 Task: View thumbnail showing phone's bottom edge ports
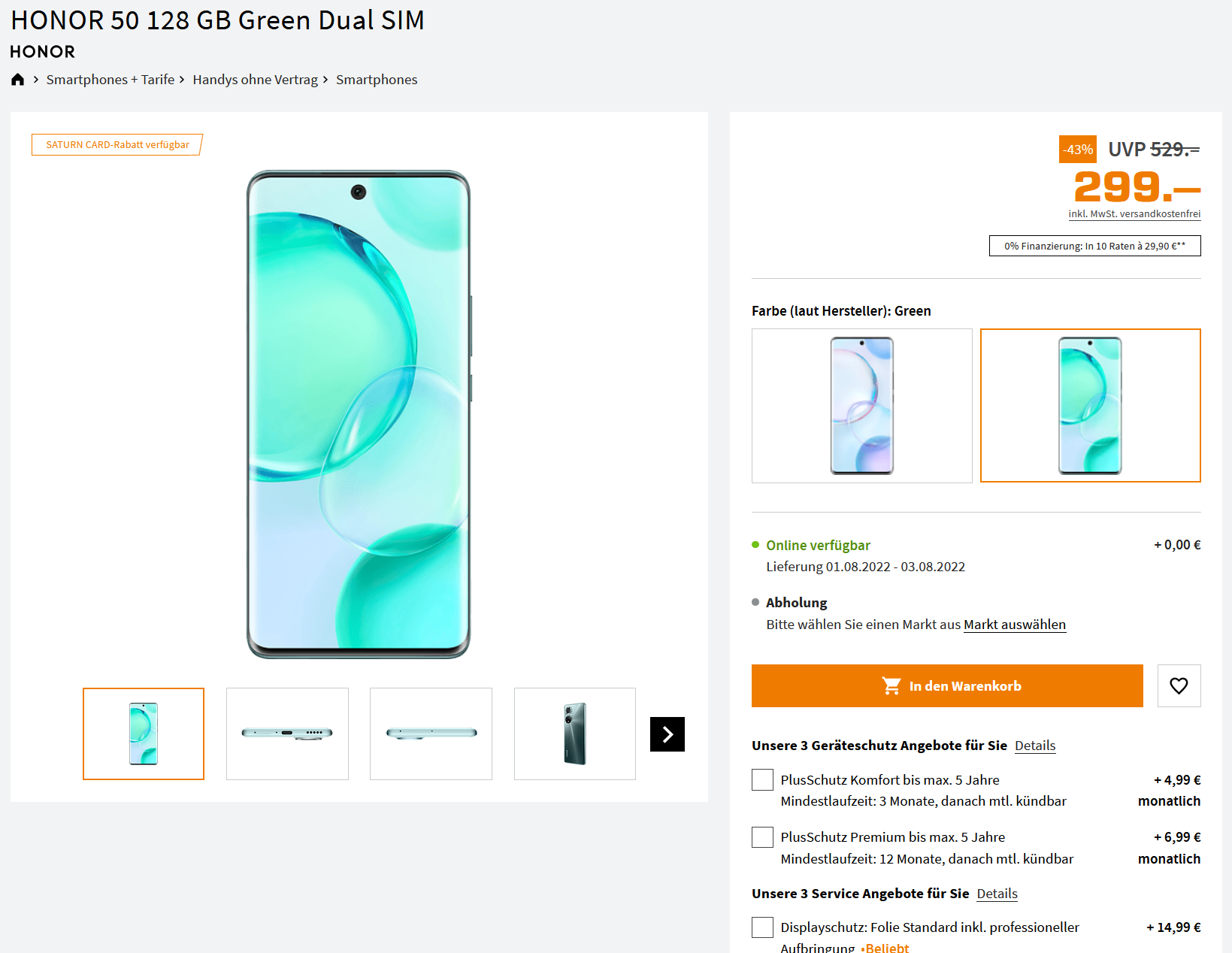(x=287, y=734)
